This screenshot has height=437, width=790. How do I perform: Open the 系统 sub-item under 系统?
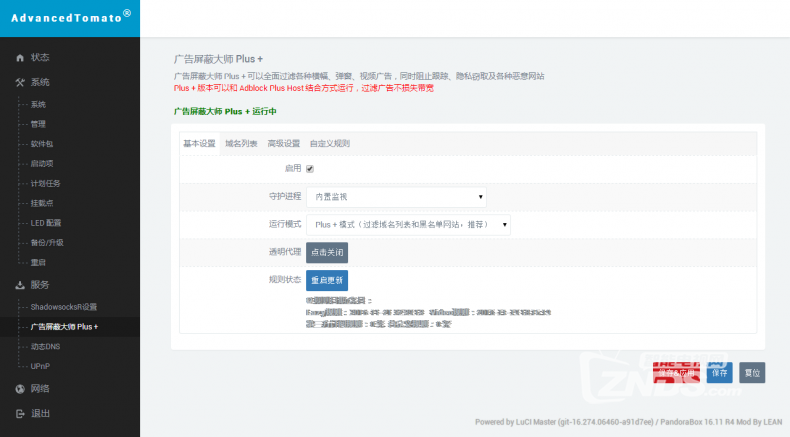pos(38,104)
